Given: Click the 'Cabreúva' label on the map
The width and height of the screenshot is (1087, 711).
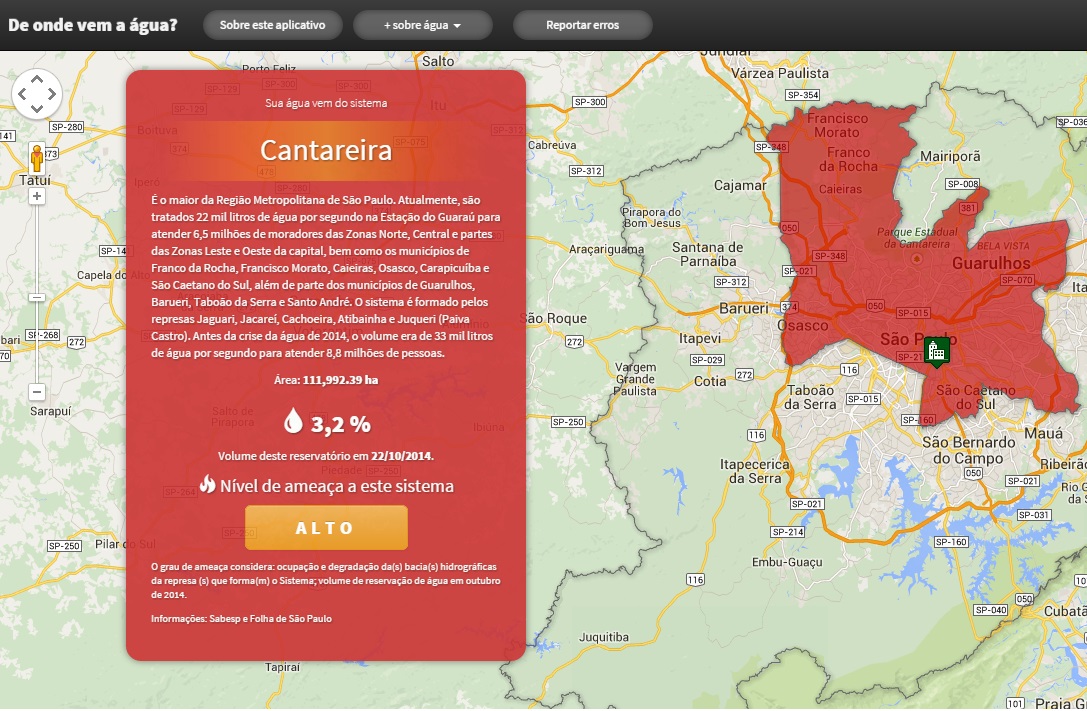Looking at the screenshot, I should pyautogui.click(x=552, y=145).
